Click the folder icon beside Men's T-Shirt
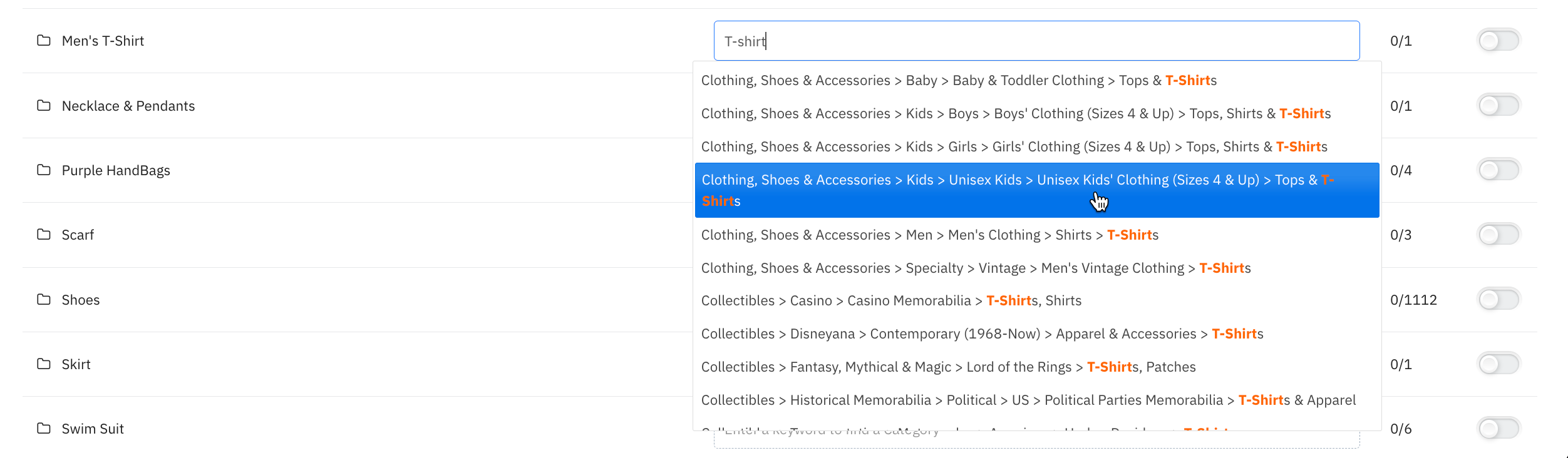The image size is (1568, 458). click(44, 41)
